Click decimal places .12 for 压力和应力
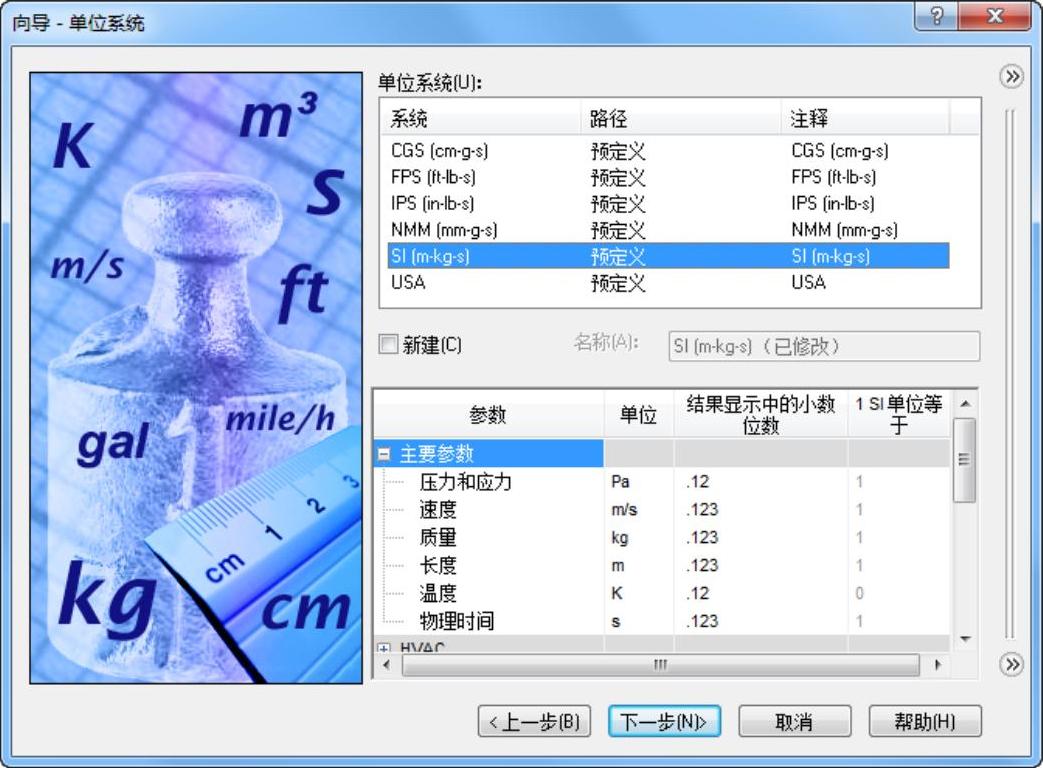The image size is (1043, 768). click(761, 481)
